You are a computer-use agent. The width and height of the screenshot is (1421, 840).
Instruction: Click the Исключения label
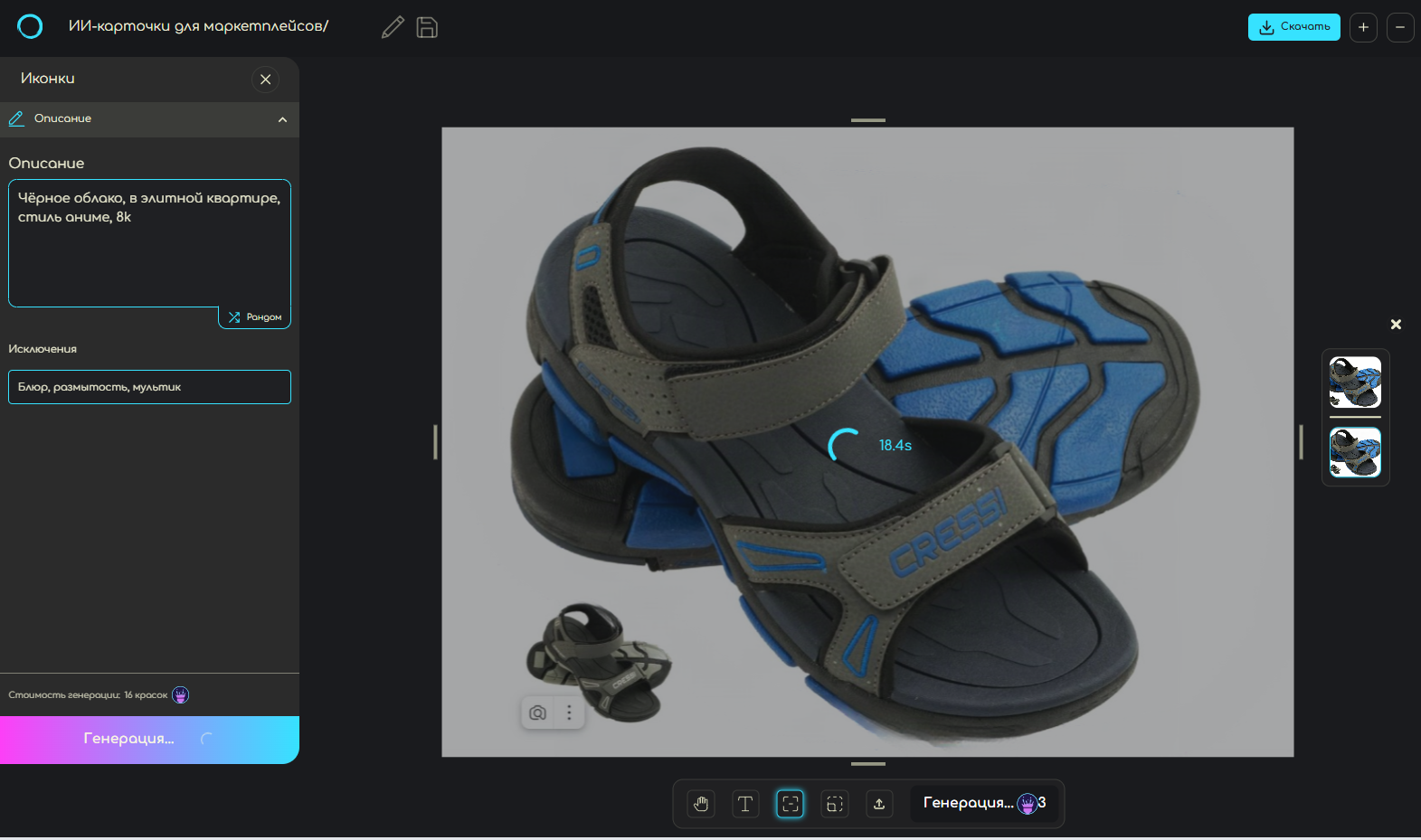[43, 349]
